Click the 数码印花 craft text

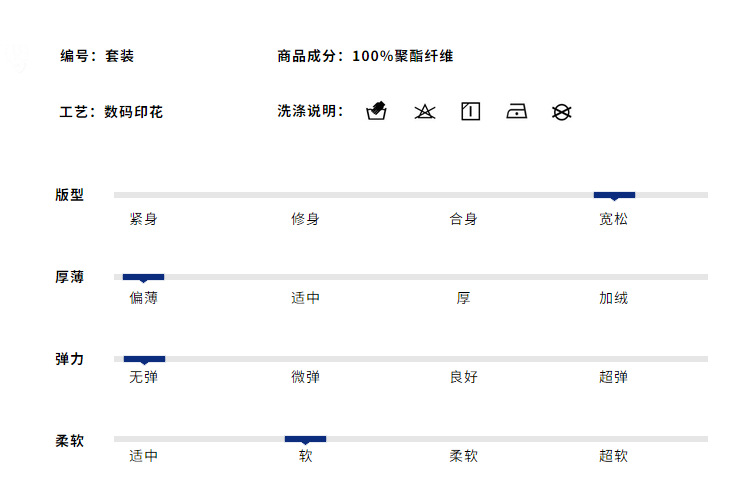[x=133, y=112]
